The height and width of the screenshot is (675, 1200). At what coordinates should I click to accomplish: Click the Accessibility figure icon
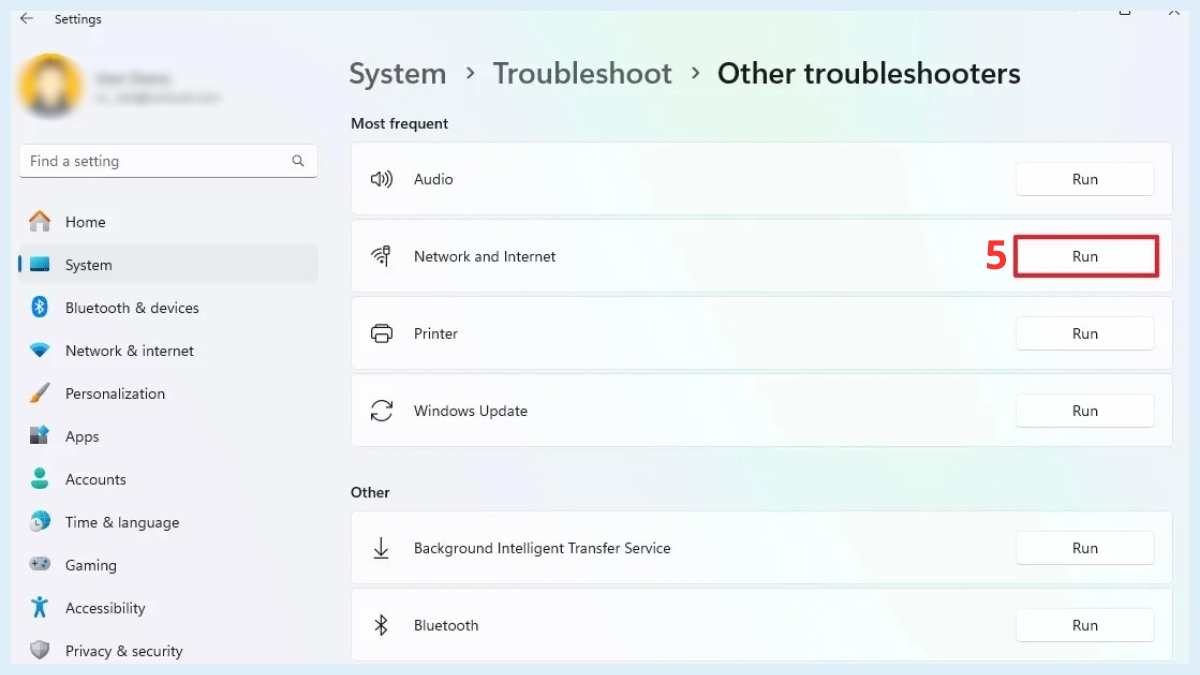[40, 608]
